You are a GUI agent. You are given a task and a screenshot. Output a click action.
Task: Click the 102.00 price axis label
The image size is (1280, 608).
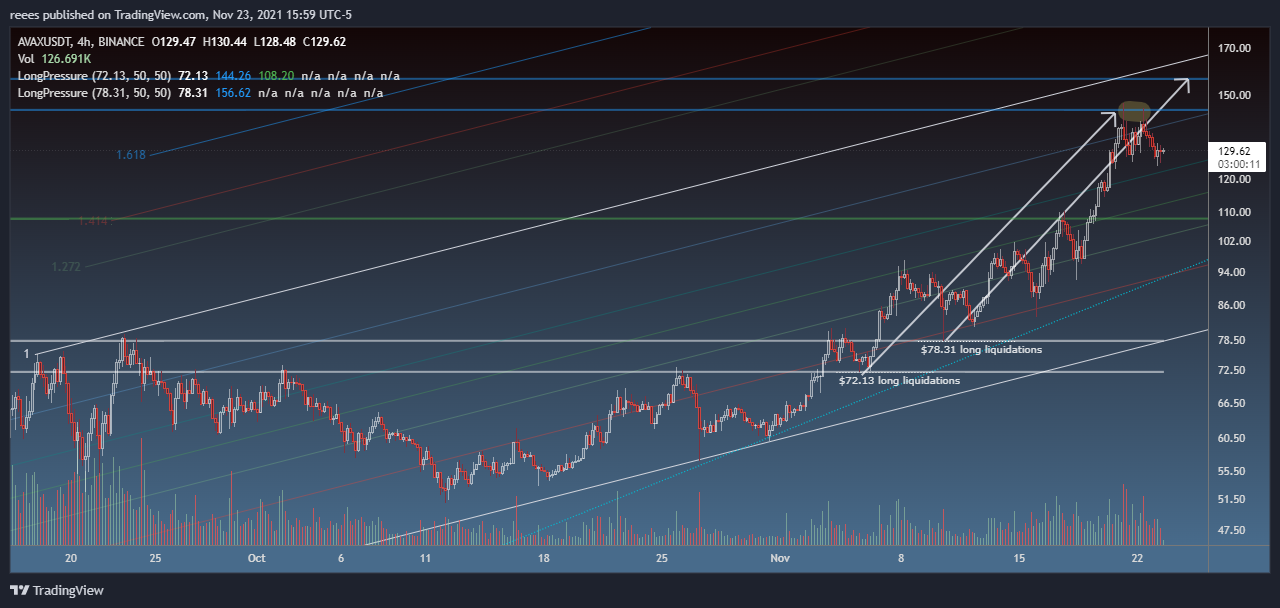pos(1235,241)
